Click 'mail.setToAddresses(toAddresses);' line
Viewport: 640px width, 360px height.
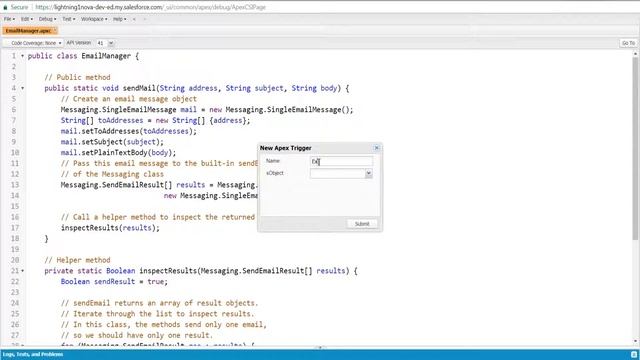click(x=129, y=131)
